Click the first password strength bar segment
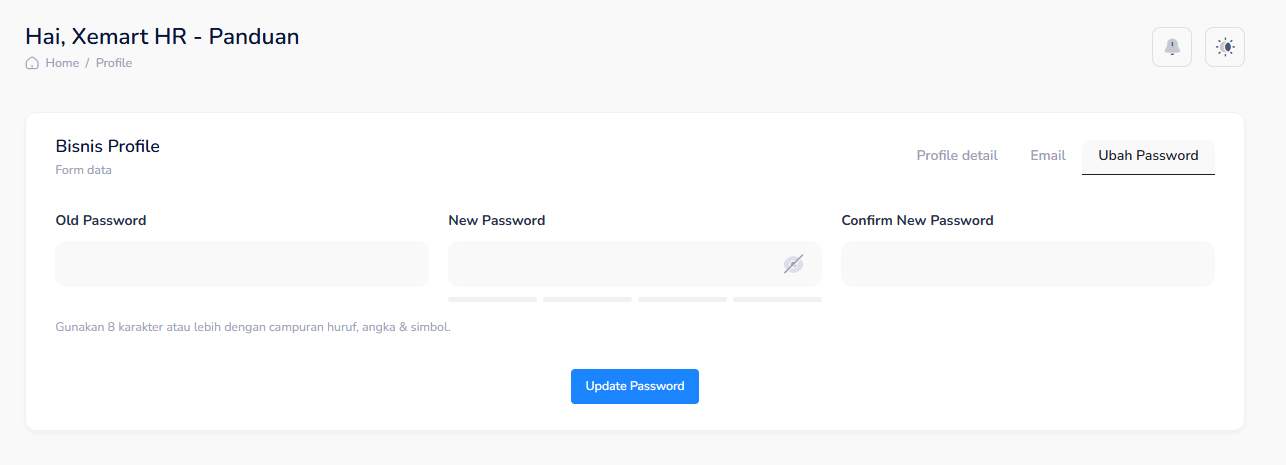Screen dimensions: 1286x465 (x=492, y=299)
